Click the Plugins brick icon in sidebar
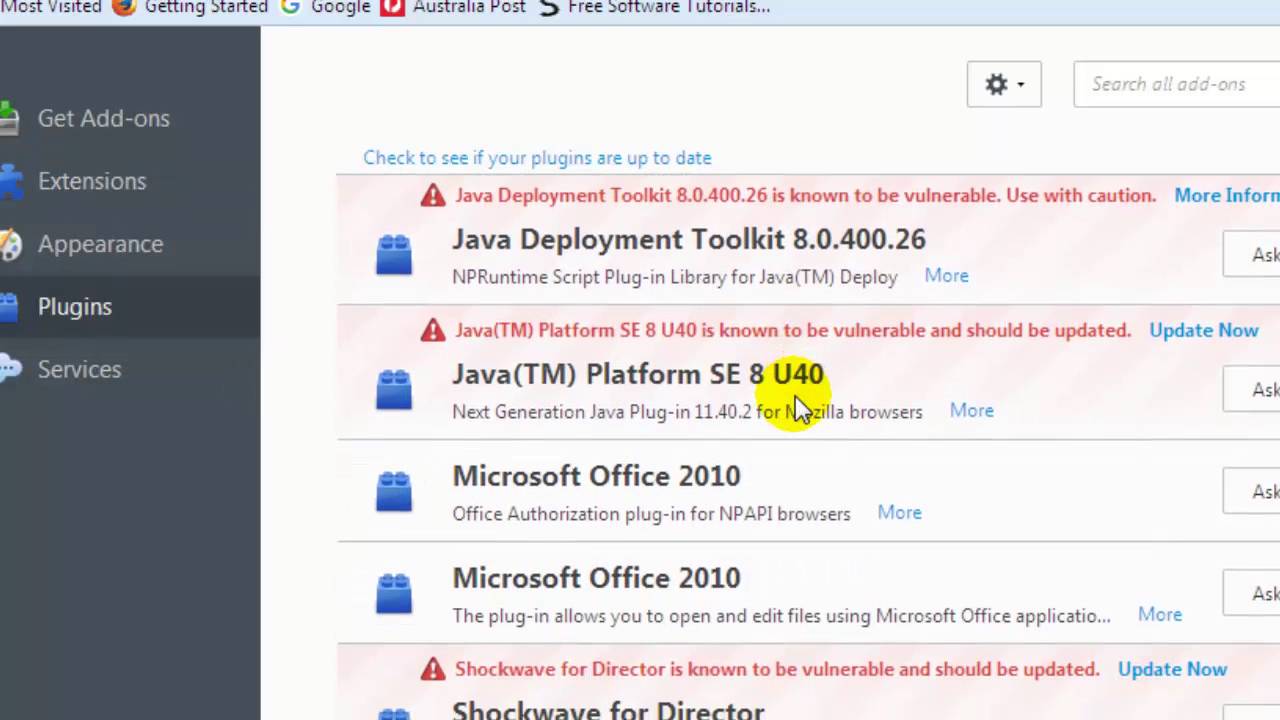Screen dimensions: 1280x720 pyautogui.click(x=8, y=307)
